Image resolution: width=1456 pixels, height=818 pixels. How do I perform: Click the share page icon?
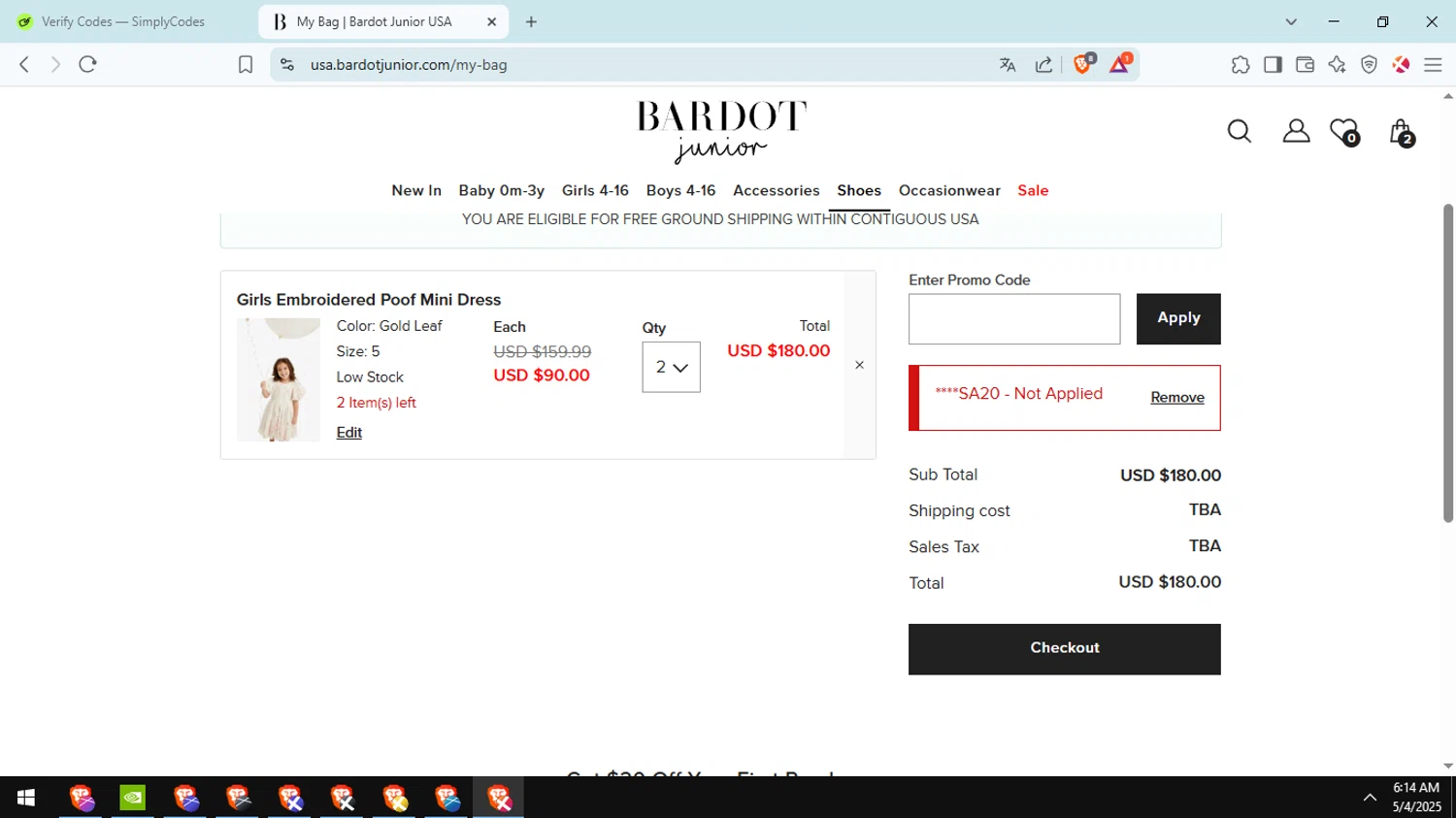(x=1043, y=64)
